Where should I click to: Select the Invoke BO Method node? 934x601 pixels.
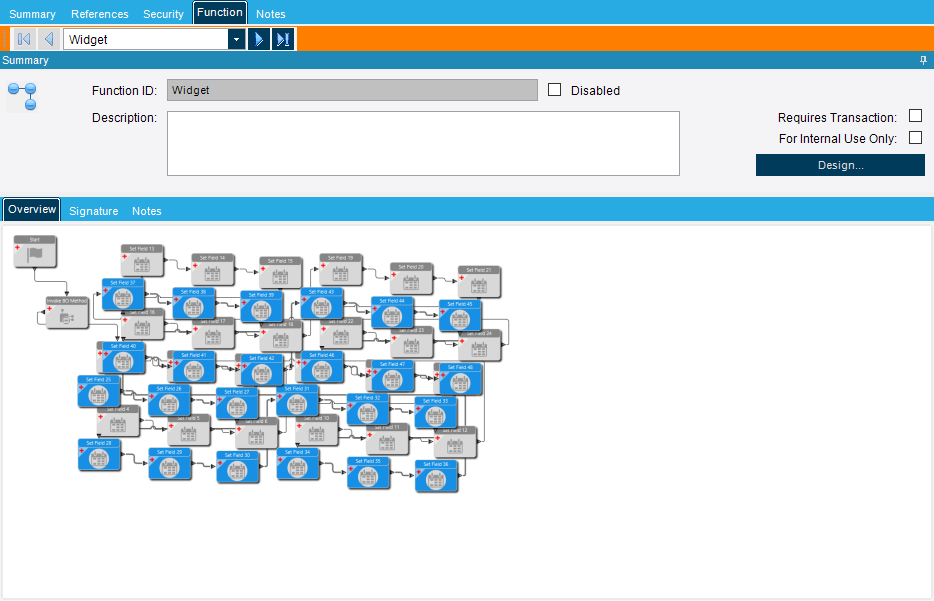(x=67, y=313)
